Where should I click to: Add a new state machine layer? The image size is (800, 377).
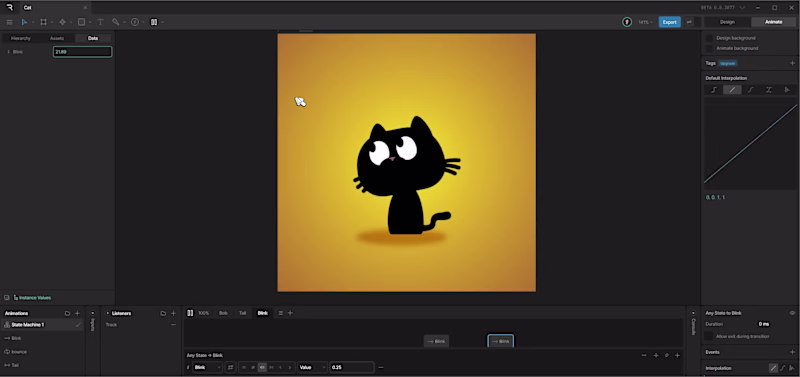pyautogui.click(x=290, y=313)
